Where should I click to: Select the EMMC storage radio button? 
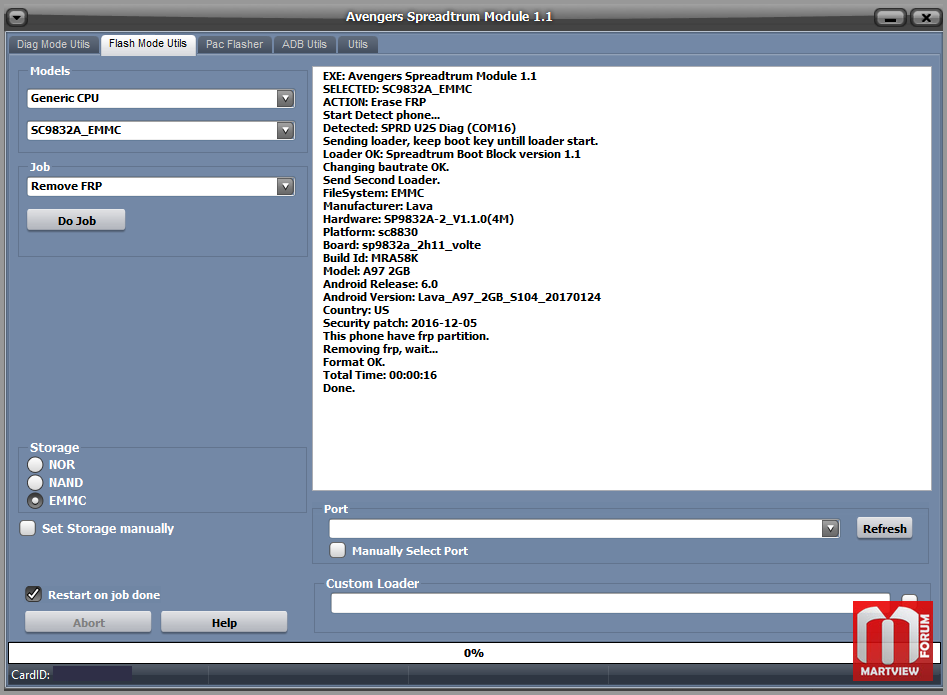[36, 501]
